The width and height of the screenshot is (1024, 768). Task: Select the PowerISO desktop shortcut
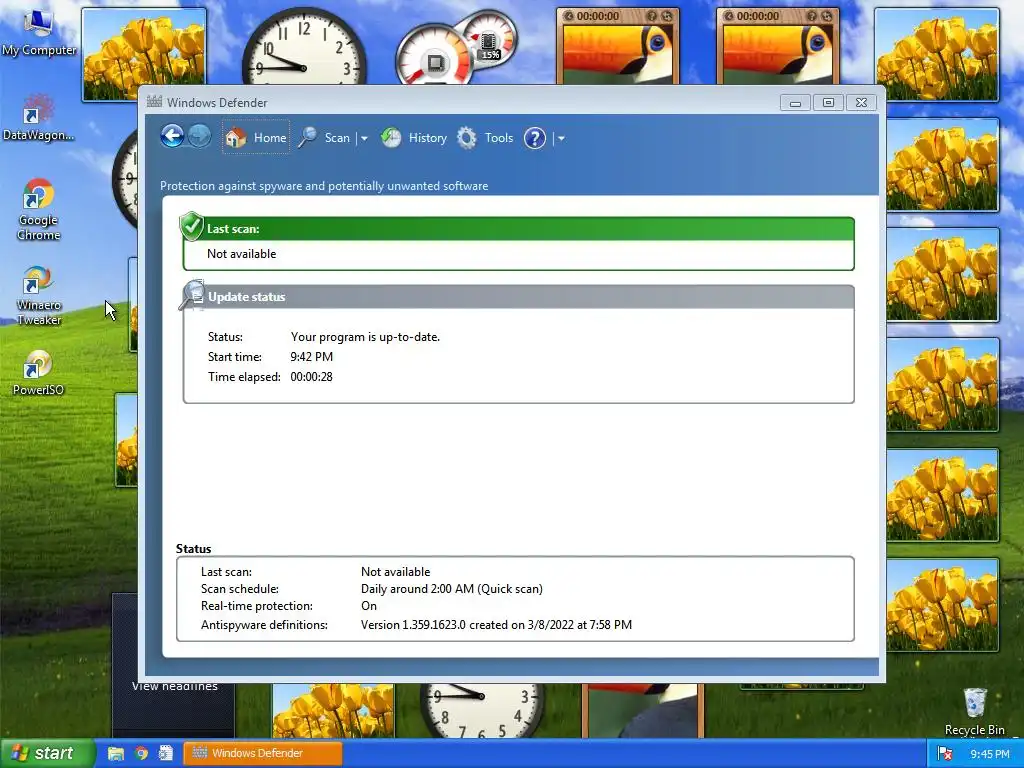(39, 373)
